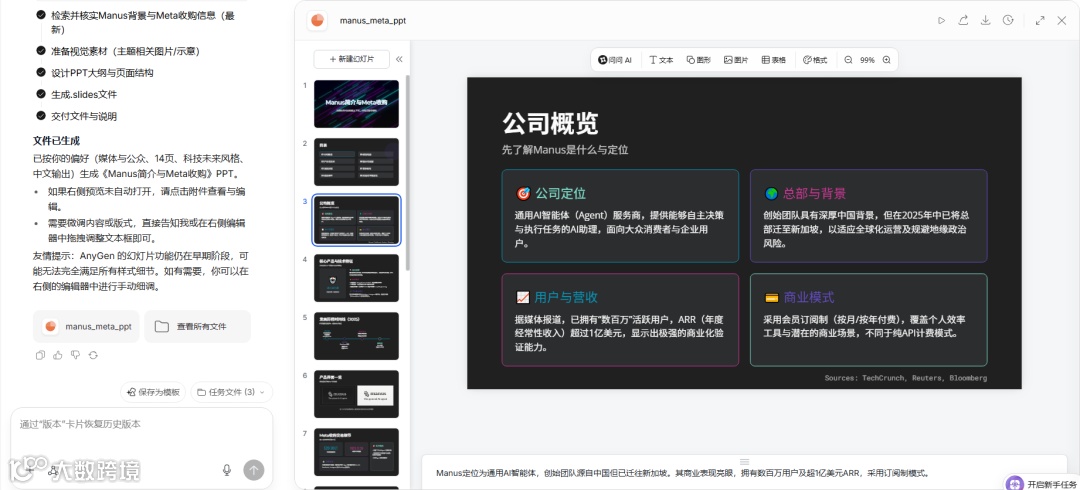The height and width of the screenshot is (490, 1080).
Task: Close the manus_meta_ppt preview panel
Action: (1061, 21)
